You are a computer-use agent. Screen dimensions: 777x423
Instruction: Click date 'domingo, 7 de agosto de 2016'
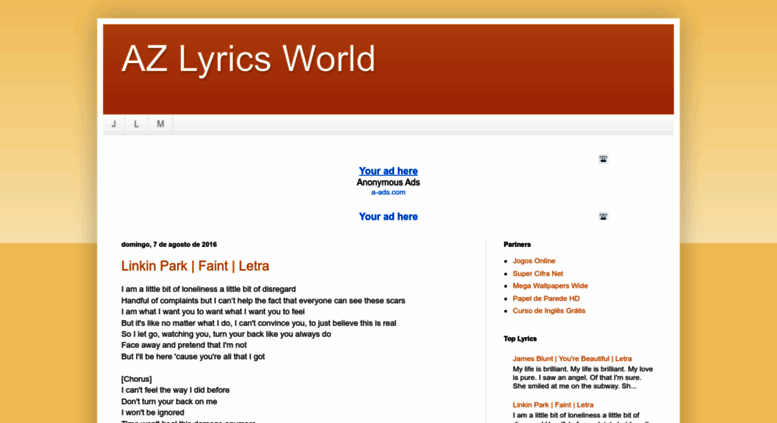169,244
